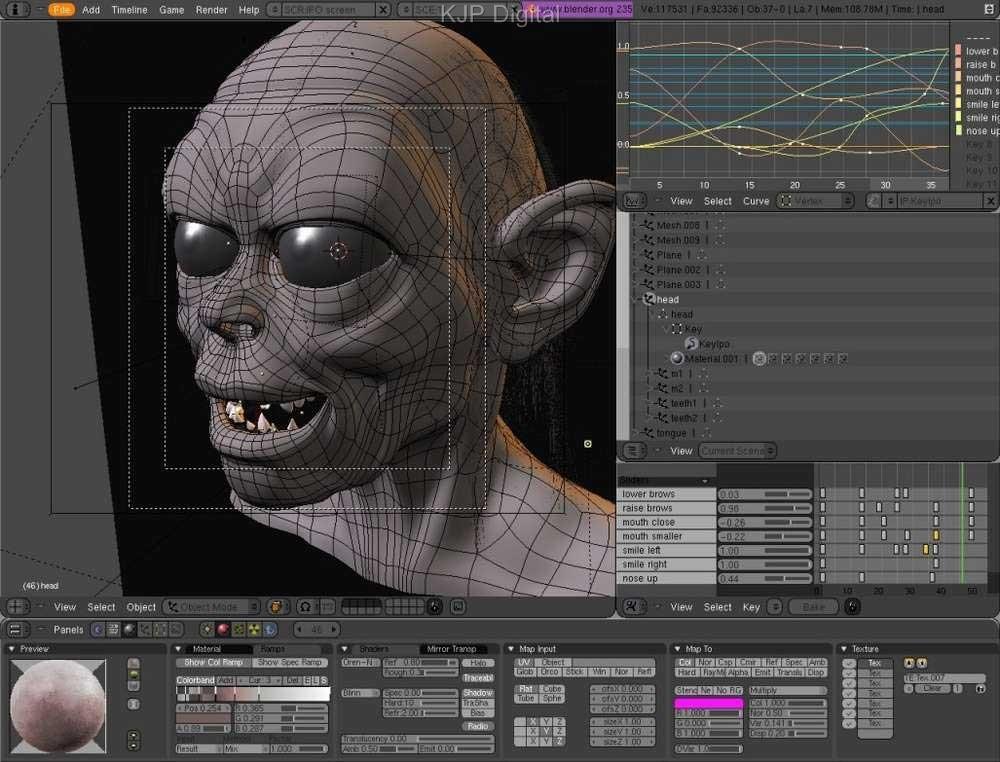Open the Render menu
This screenshot has height=762, width=1000.
pyautogui.click(x=210, y=9)
